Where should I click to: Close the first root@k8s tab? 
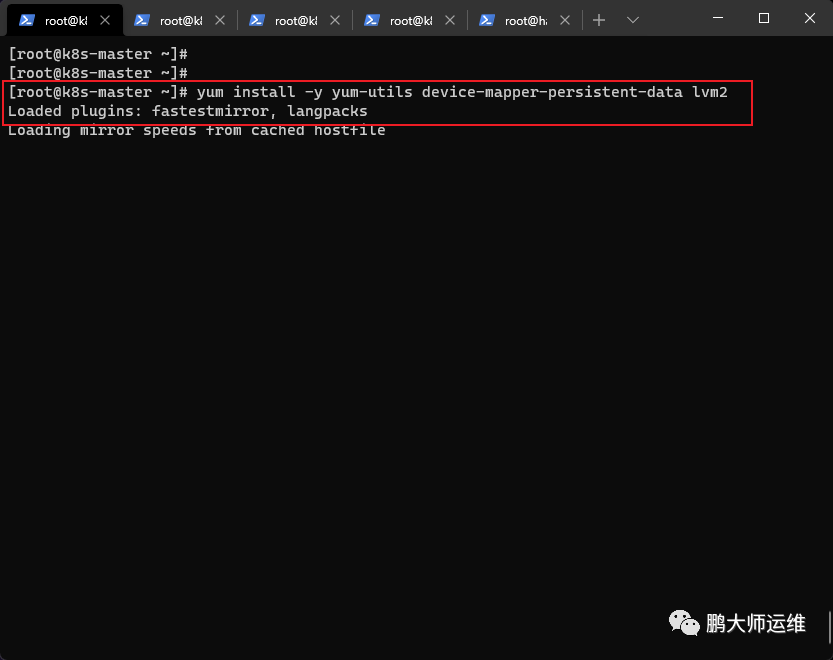coord(105,20)
